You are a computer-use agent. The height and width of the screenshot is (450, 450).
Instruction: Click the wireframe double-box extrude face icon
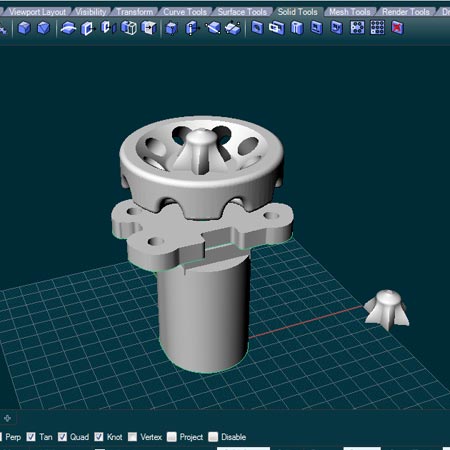(x=129, y=28)
